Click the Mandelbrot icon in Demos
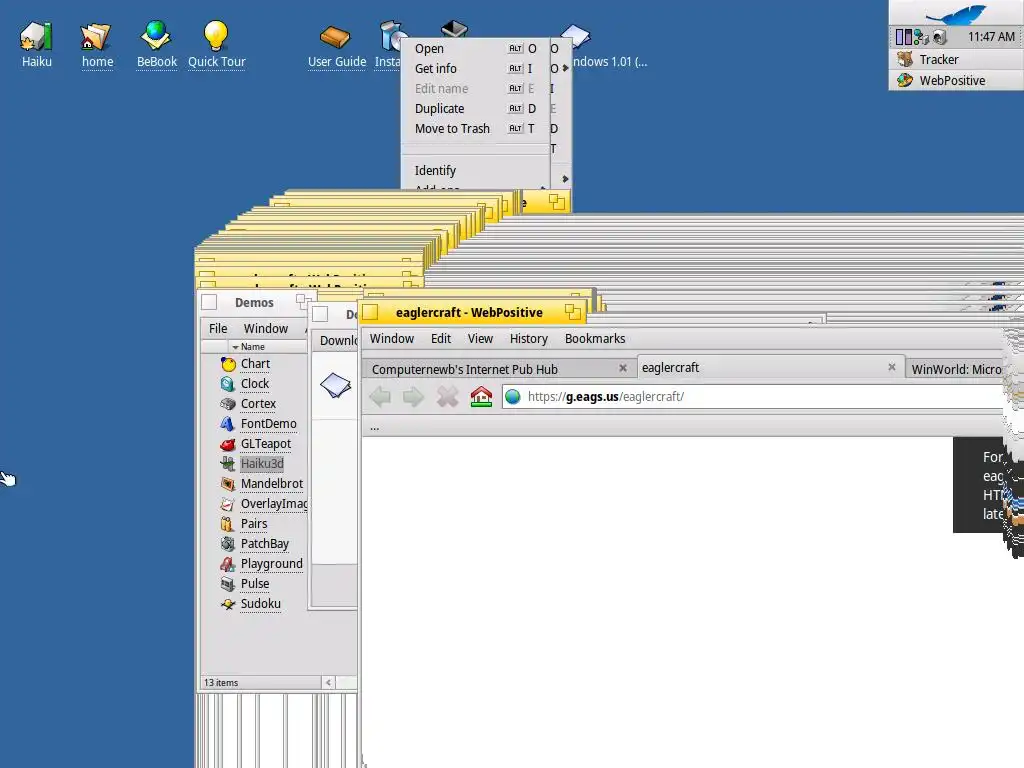The image size is (1024, 768). tap(228, 484)
